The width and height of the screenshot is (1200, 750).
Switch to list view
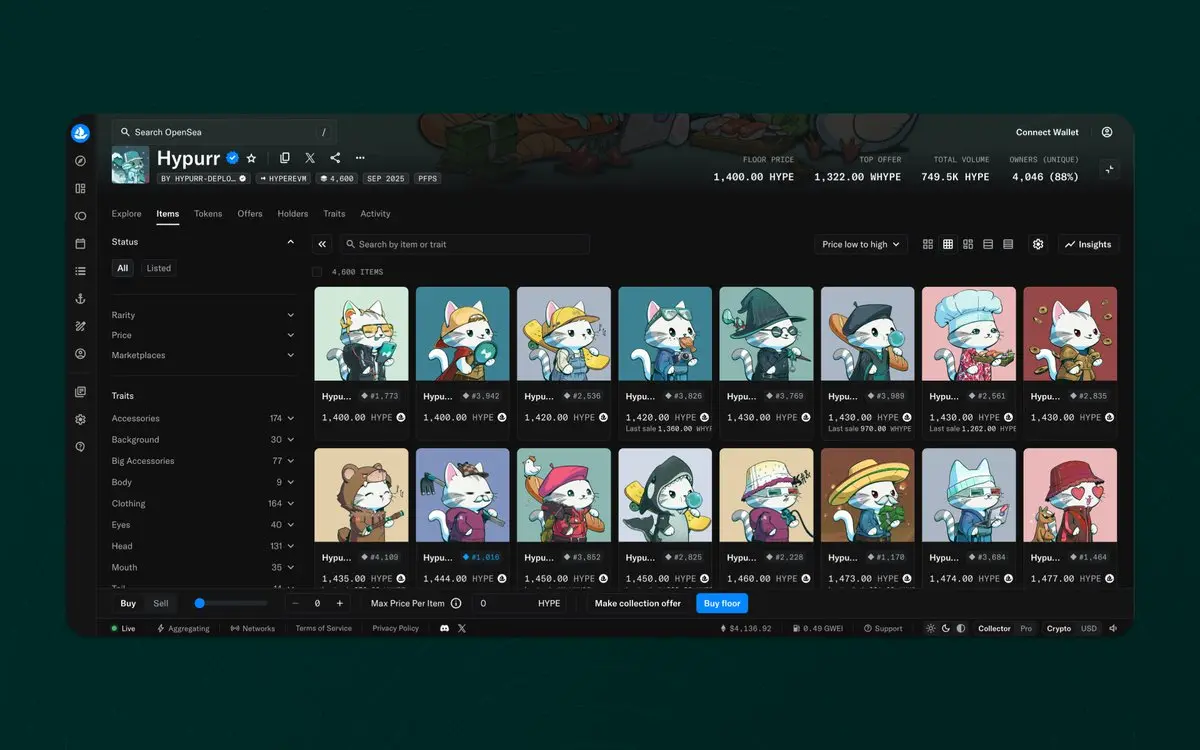pyautogui.click(x=988, y=244)
